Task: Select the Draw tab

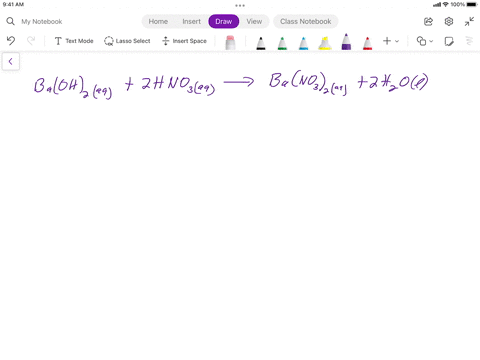Action: click(x=224, y=21)
